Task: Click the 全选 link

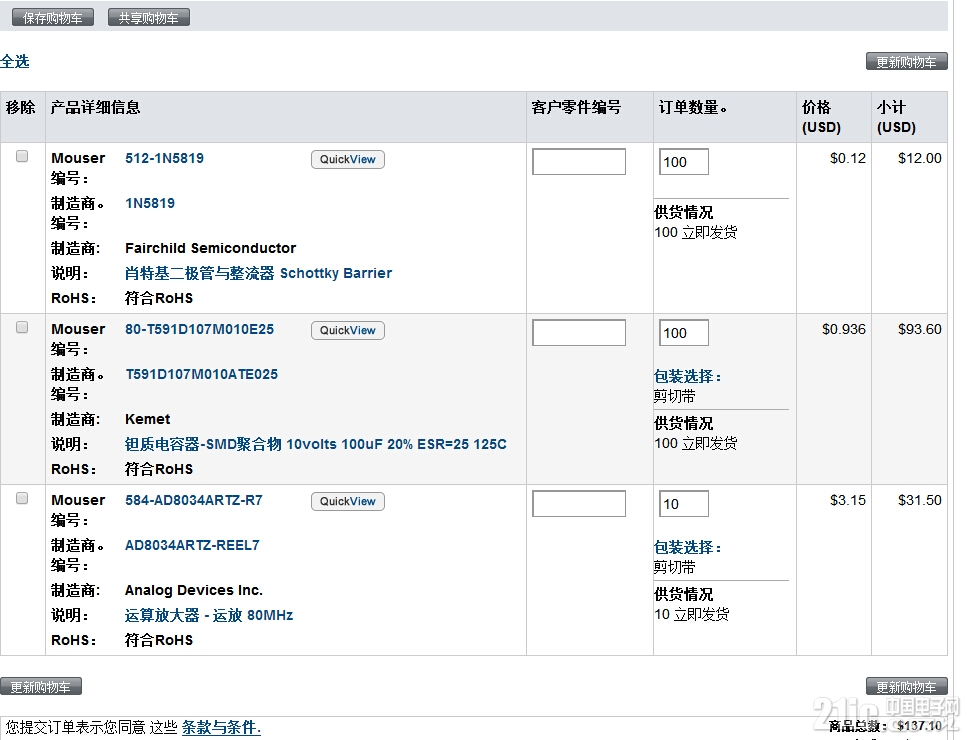Action: pyautogui.click(x=15, y=61)
